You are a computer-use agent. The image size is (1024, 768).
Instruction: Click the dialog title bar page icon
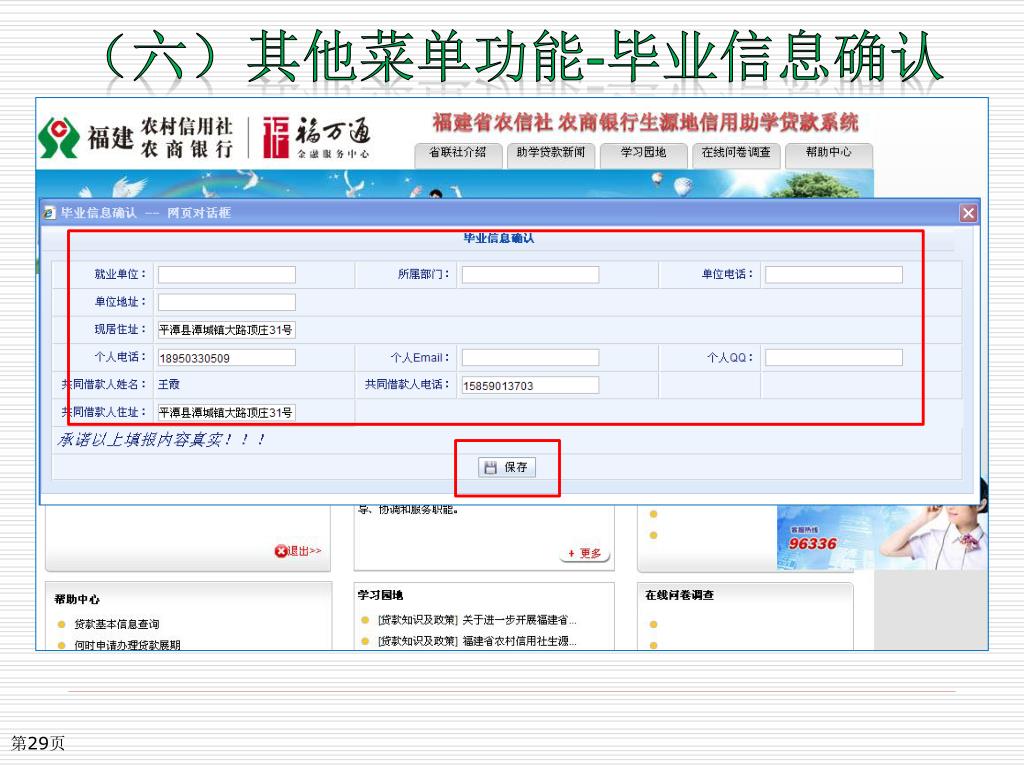49,213
